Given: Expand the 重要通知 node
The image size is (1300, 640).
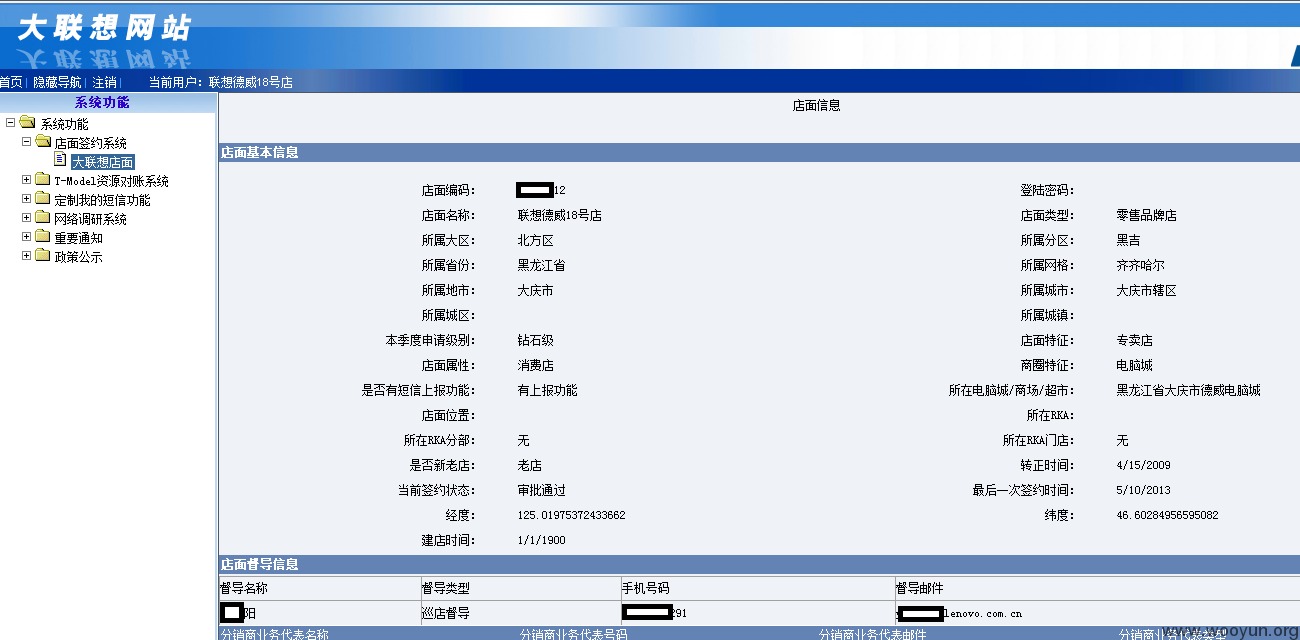Looking at the screenshot, I should tap(27, 237).
